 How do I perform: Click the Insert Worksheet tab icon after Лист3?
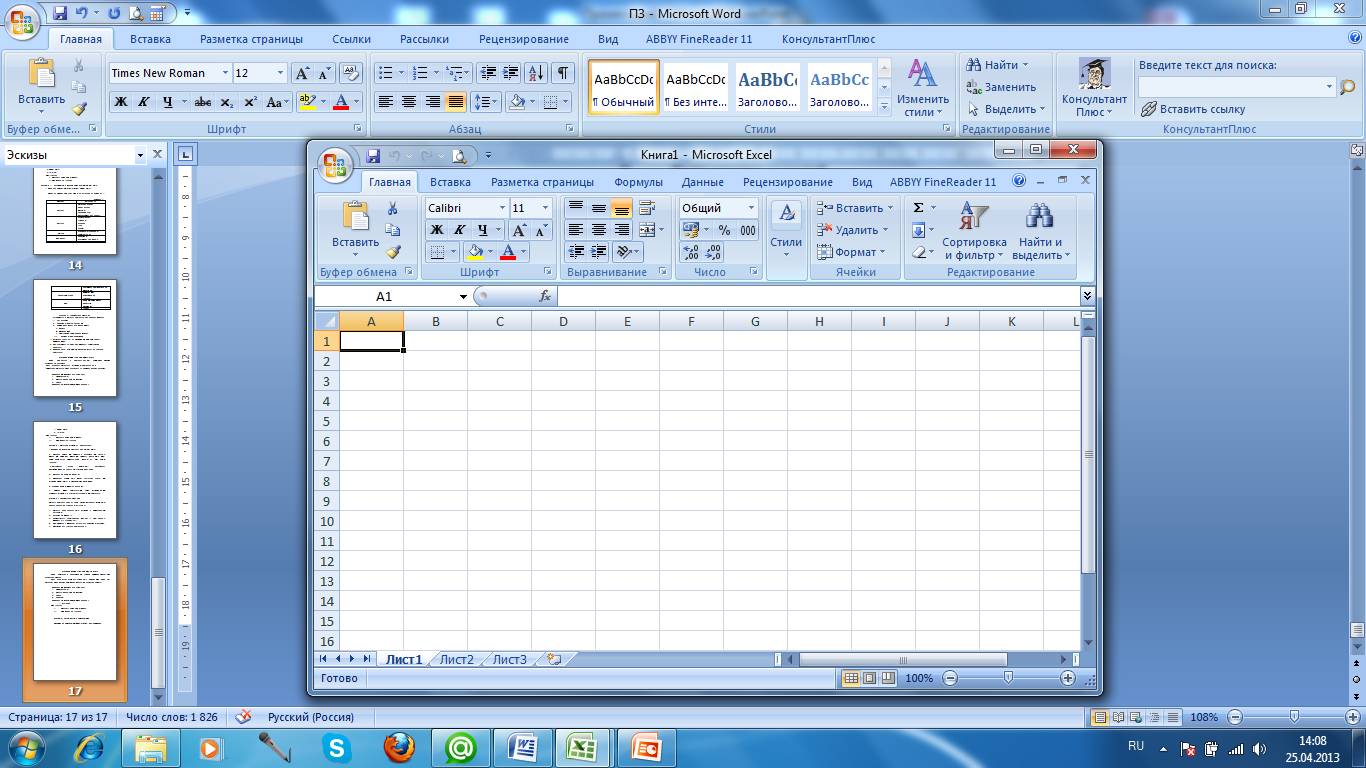click(554, 659)
